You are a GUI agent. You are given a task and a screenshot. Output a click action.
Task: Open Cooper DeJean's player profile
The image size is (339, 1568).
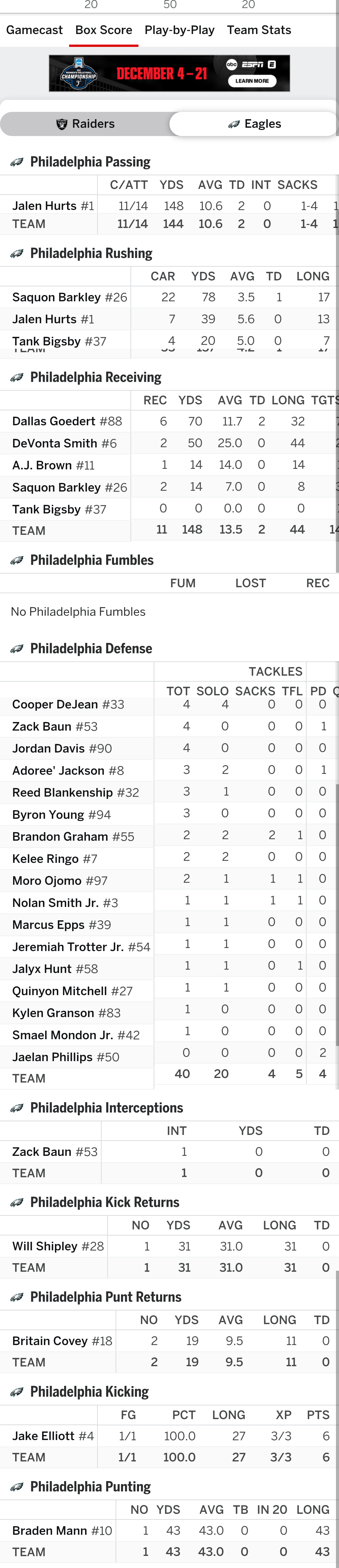(55, 704)
